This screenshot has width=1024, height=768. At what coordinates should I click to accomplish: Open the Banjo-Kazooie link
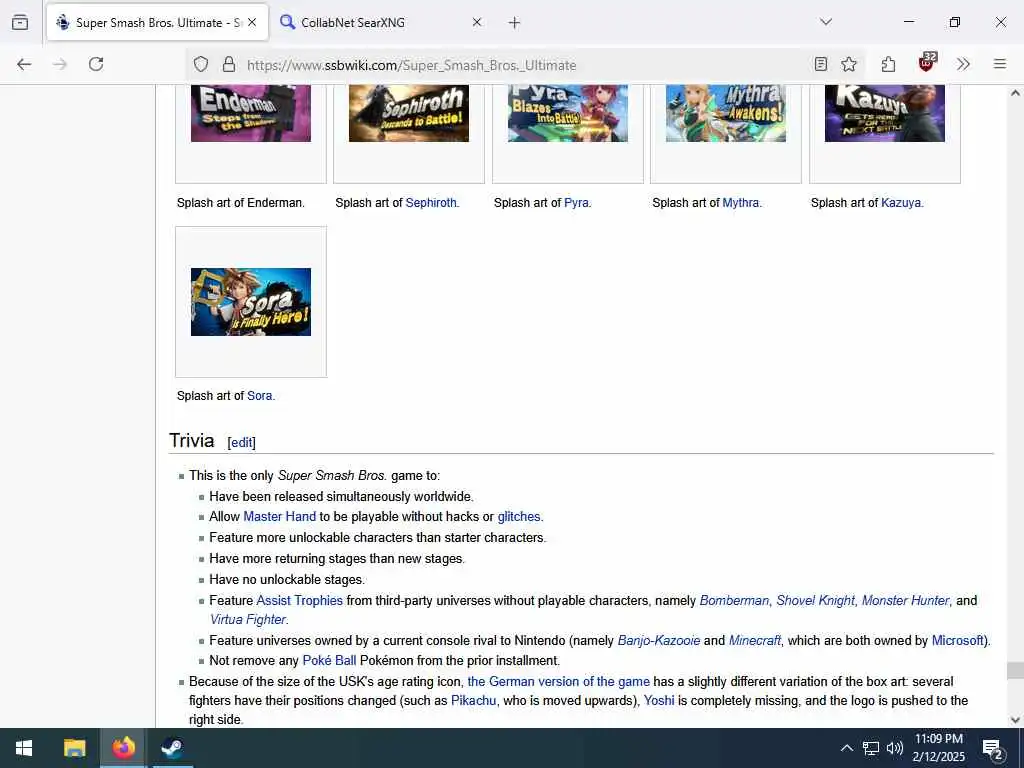tap(659, 641)
